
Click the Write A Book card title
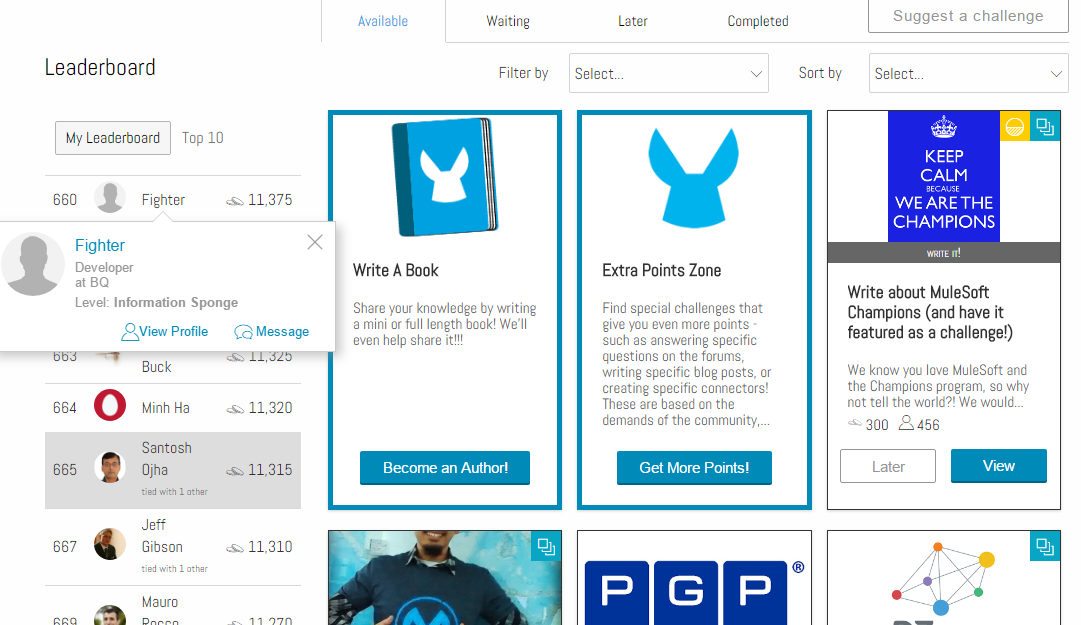(396, 270)
